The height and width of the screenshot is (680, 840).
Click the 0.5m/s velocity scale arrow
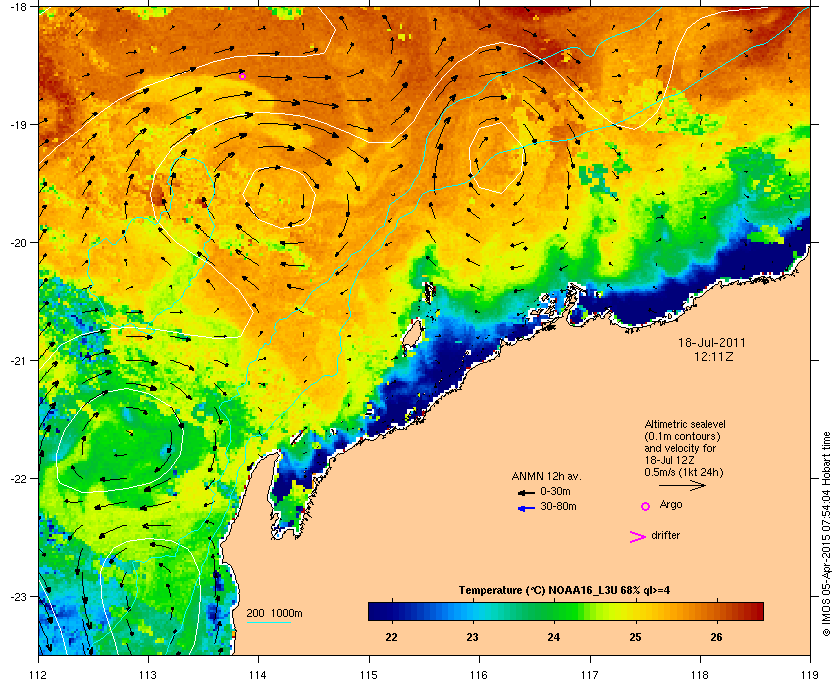point(682,485)
